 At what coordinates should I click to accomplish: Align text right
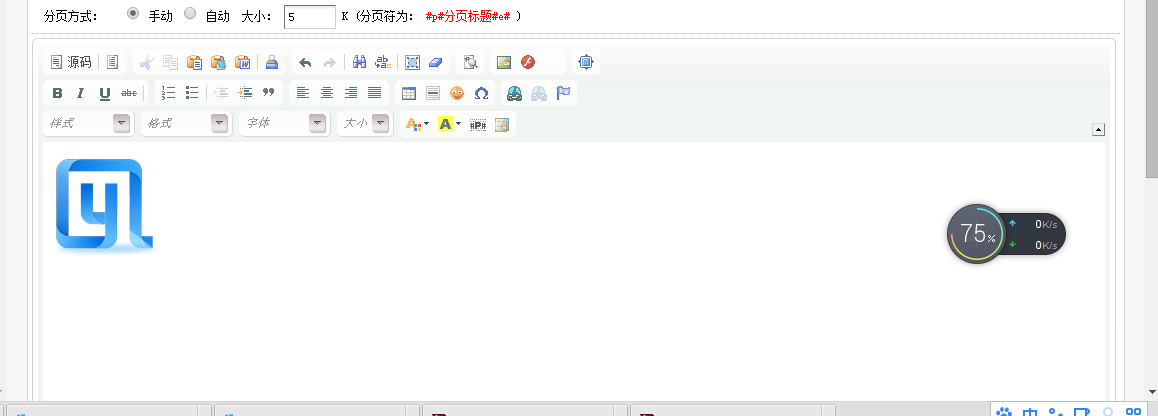(x=351, y=93)
